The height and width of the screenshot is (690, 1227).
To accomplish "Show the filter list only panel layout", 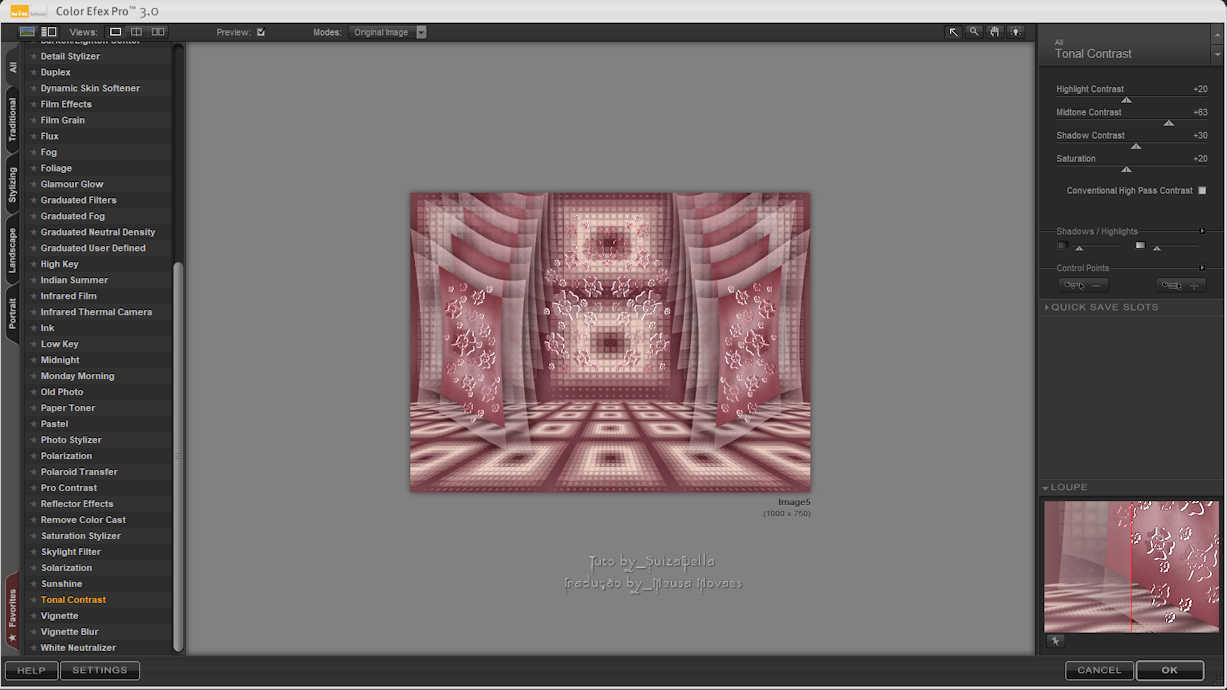I will pyautogui.click(x=27, y=32).
